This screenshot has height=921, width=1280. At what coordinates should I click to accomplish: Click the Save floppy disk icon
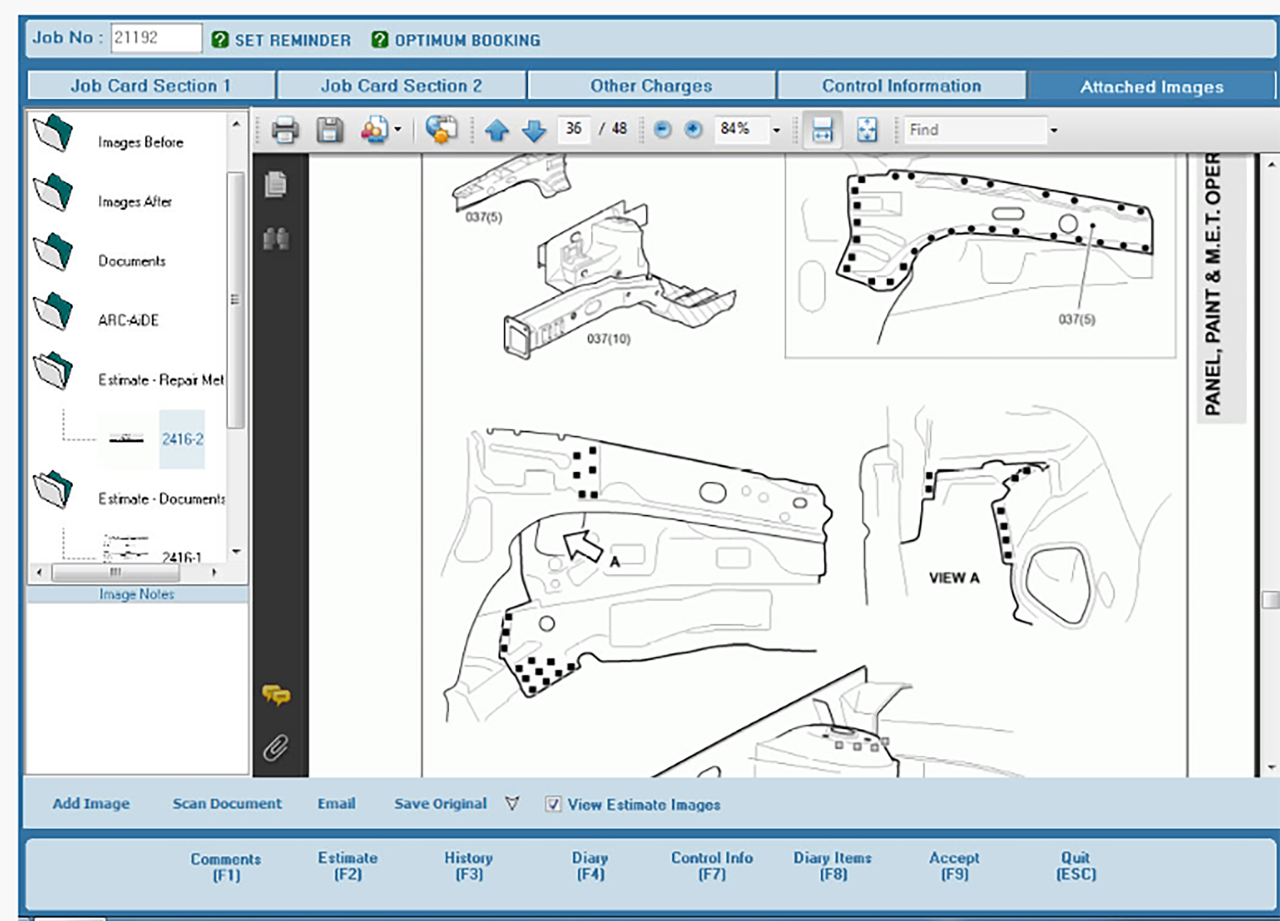[x=330, y=130]
